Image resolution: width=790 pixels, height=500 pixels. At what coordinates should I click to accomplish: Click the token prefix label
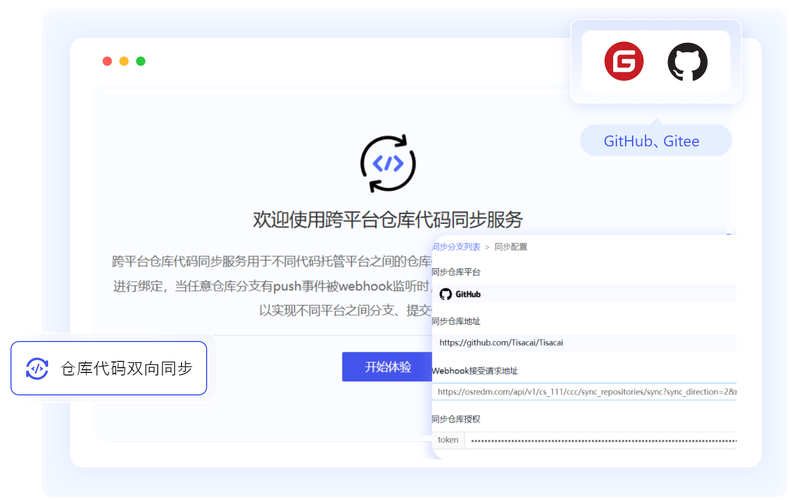click(448, 440)
